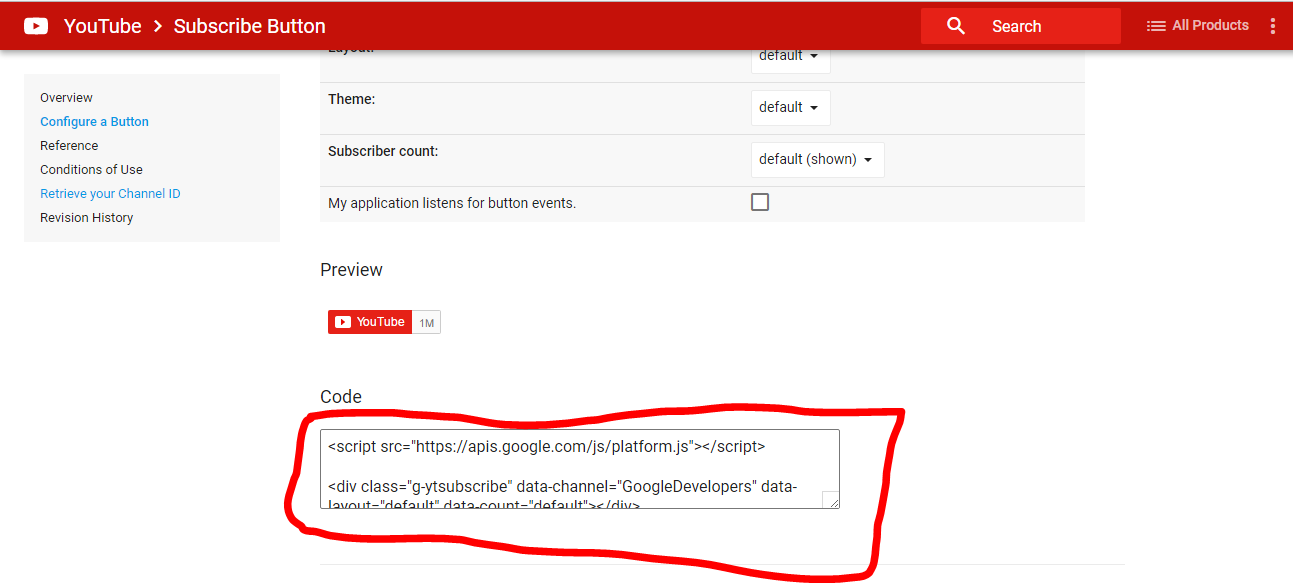This screenshot has height=583, width=1293.
Task: Open the search magnifier icon
Action: [956, 26]
